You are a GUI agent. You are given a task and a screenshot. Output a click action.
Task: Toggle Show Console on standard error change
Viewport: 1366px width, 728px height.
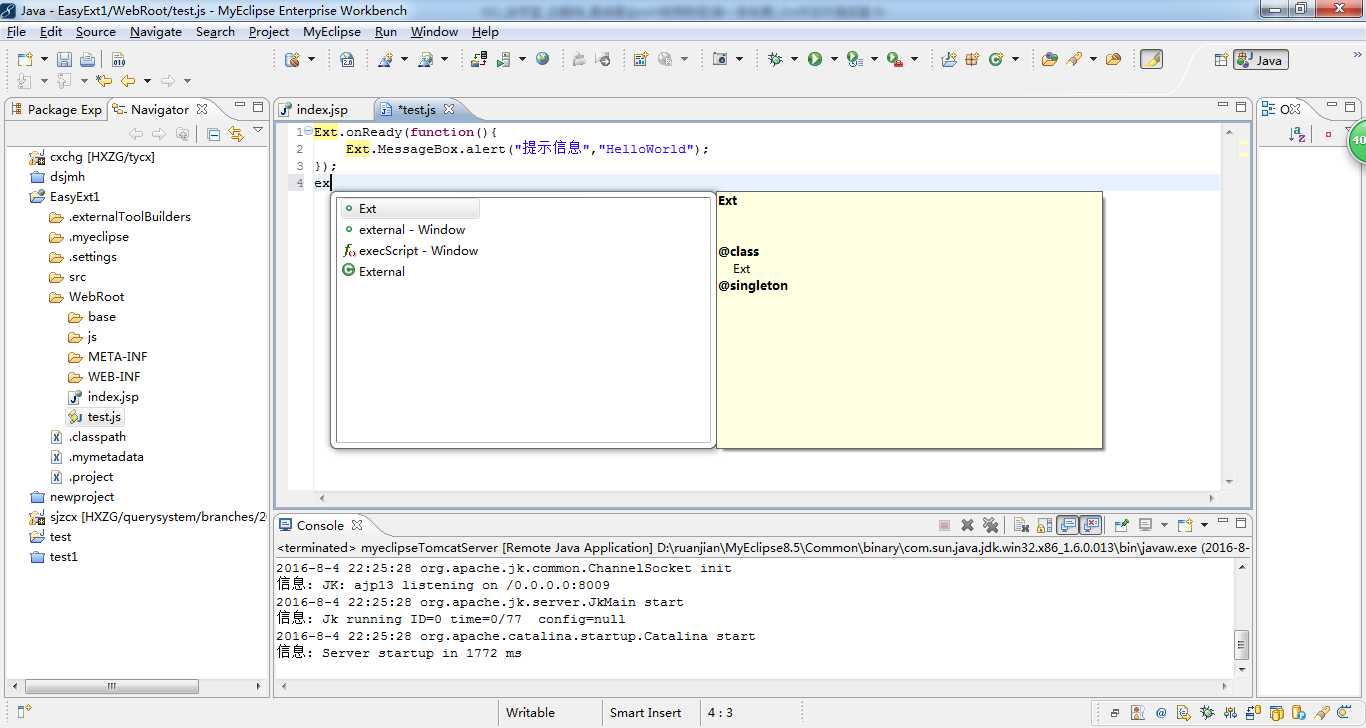point(1091,525)
